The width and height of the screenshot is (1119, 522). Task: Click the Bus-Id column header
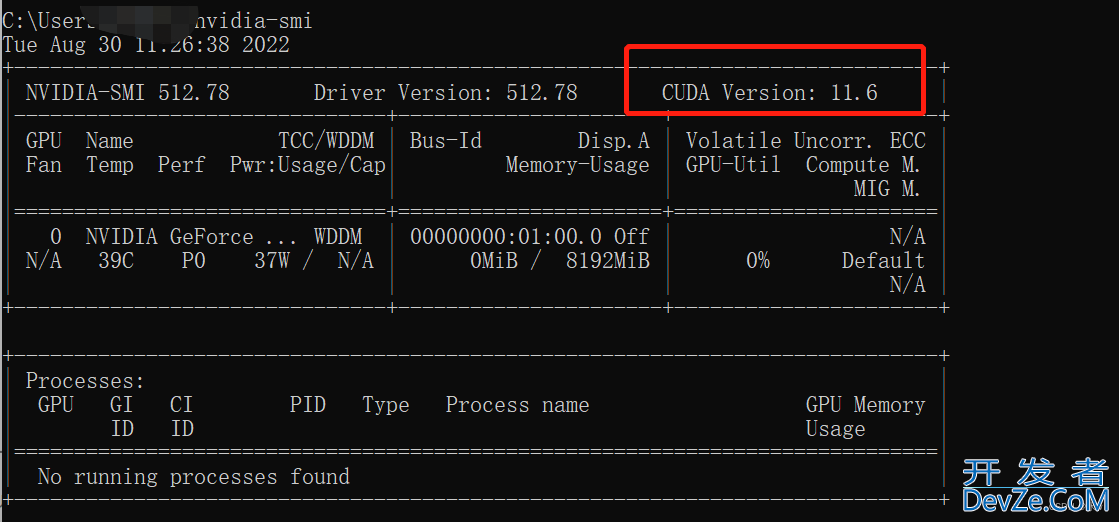[x=445, y=141]
